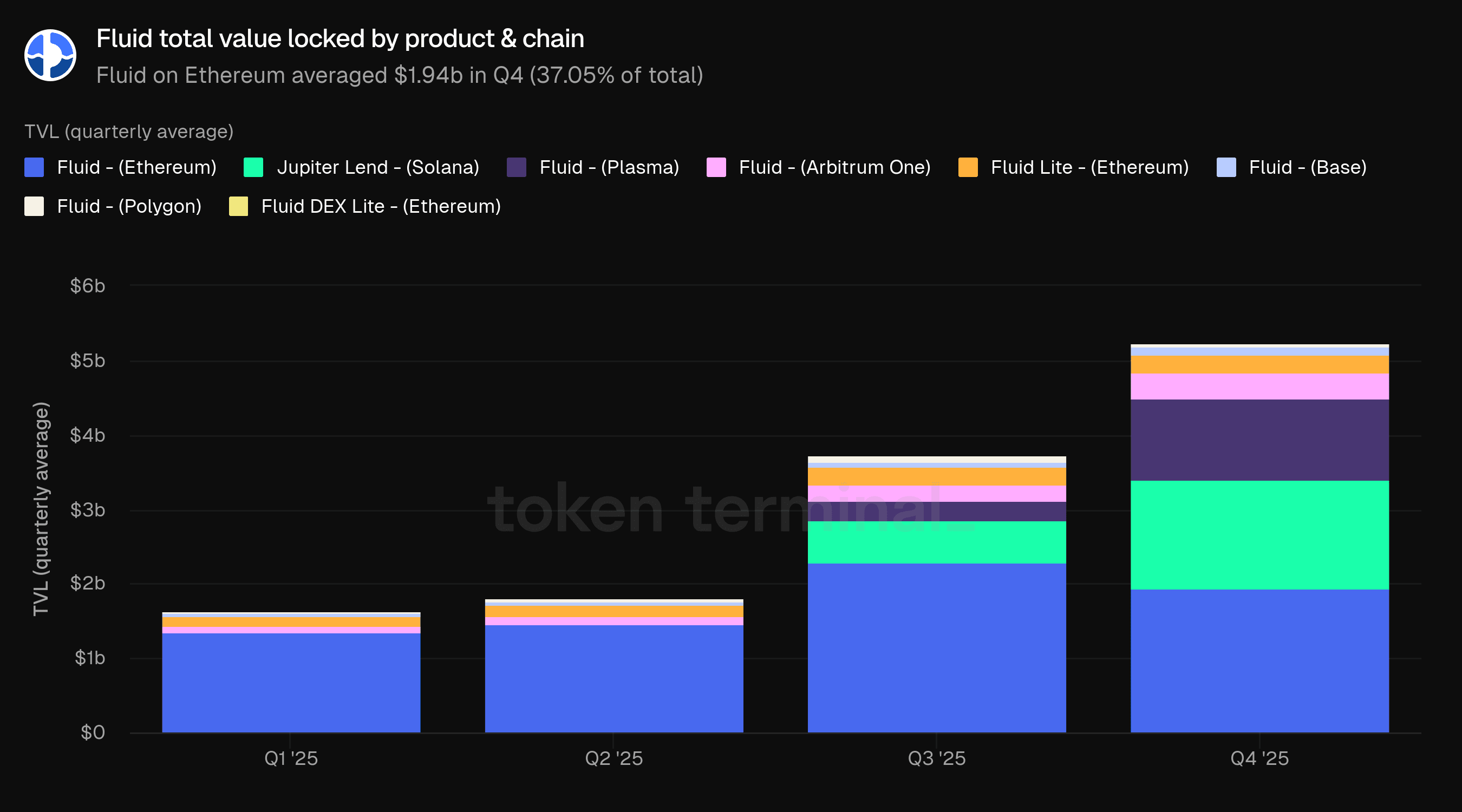Click the Fluid DEX Lite yellow legend swatch
The image size is (1462, 812).
coord(238,206)
